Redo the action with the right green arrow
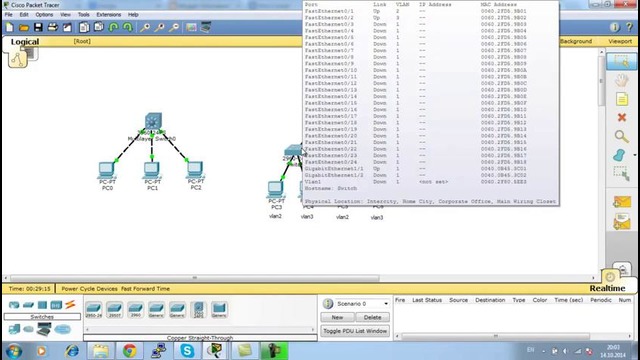 tap(128, 27)
